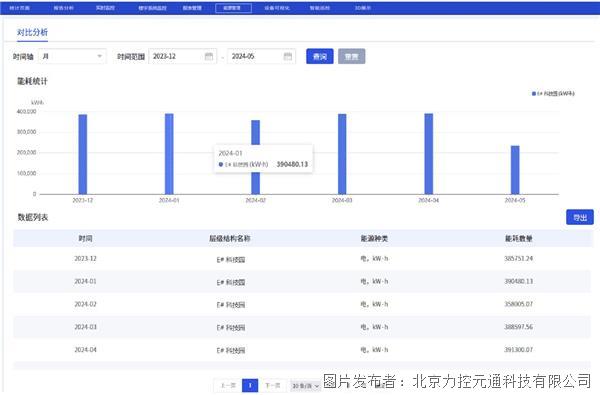
Task: Click value 390480.13 in the table
Action: click(x=518, y=281)
